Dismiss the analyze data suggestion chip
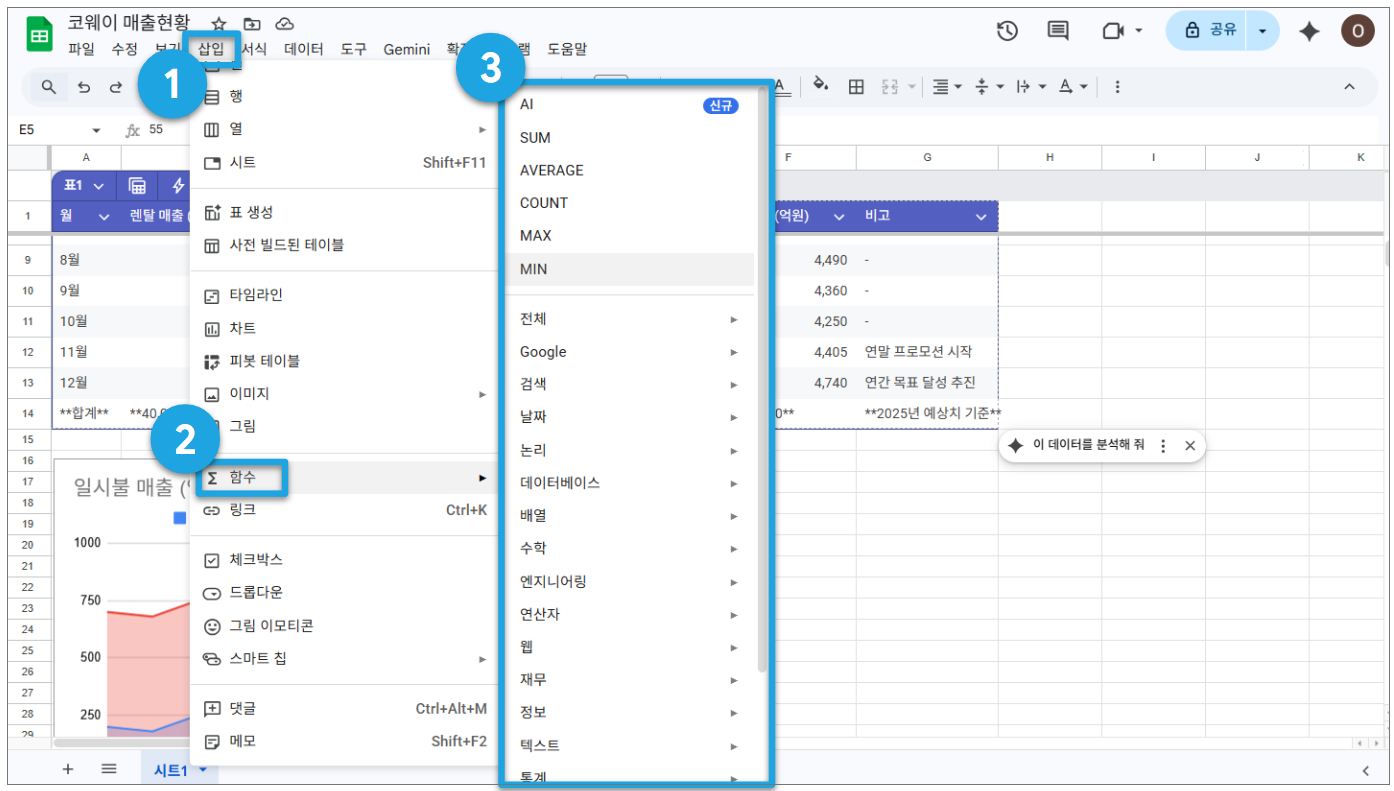 [1190, 446]
